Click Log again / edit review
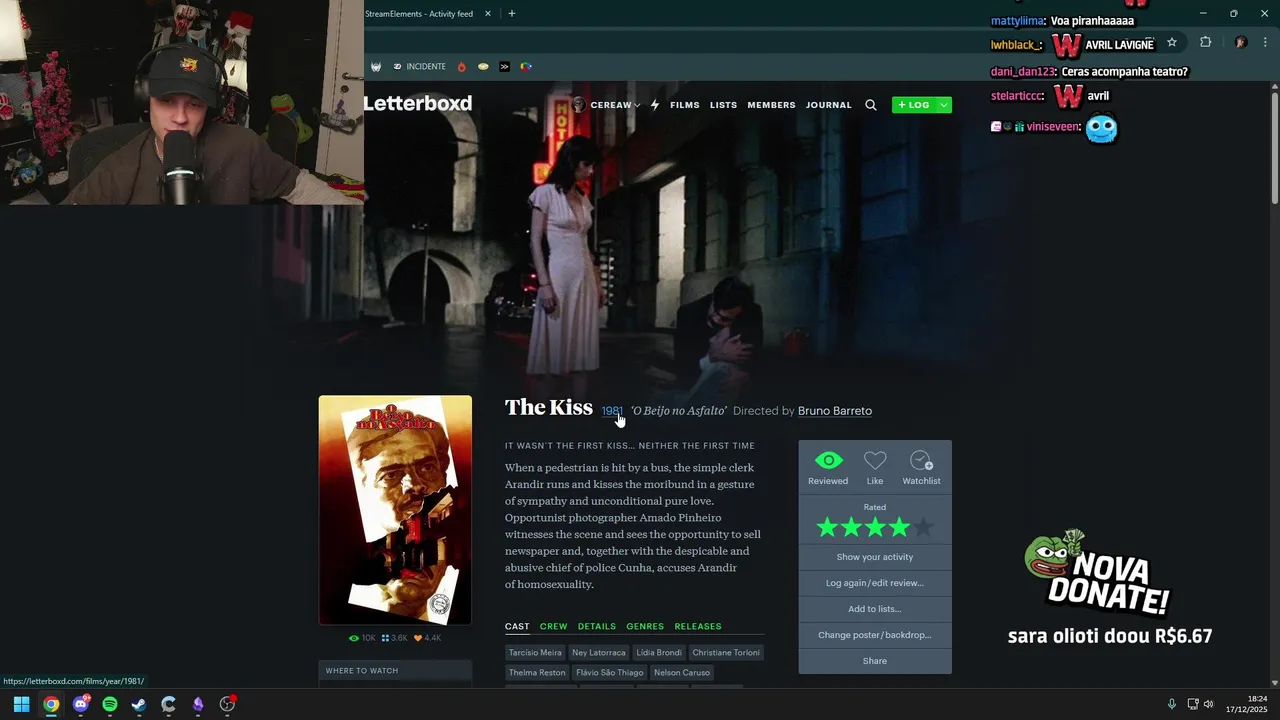The width and height of the screenshot is (1280, 720). point(875,583)
